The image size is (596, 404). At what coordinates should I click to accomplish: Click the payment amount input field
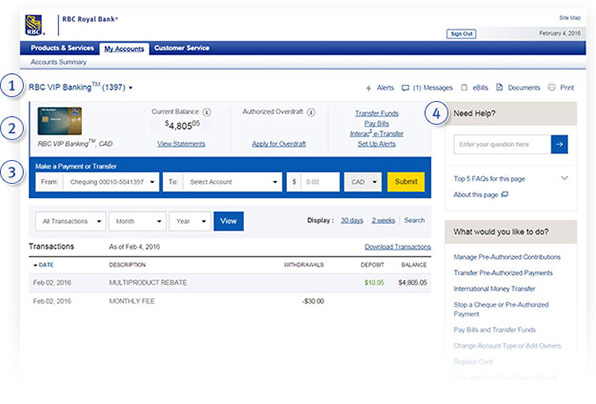click(313, 182)
